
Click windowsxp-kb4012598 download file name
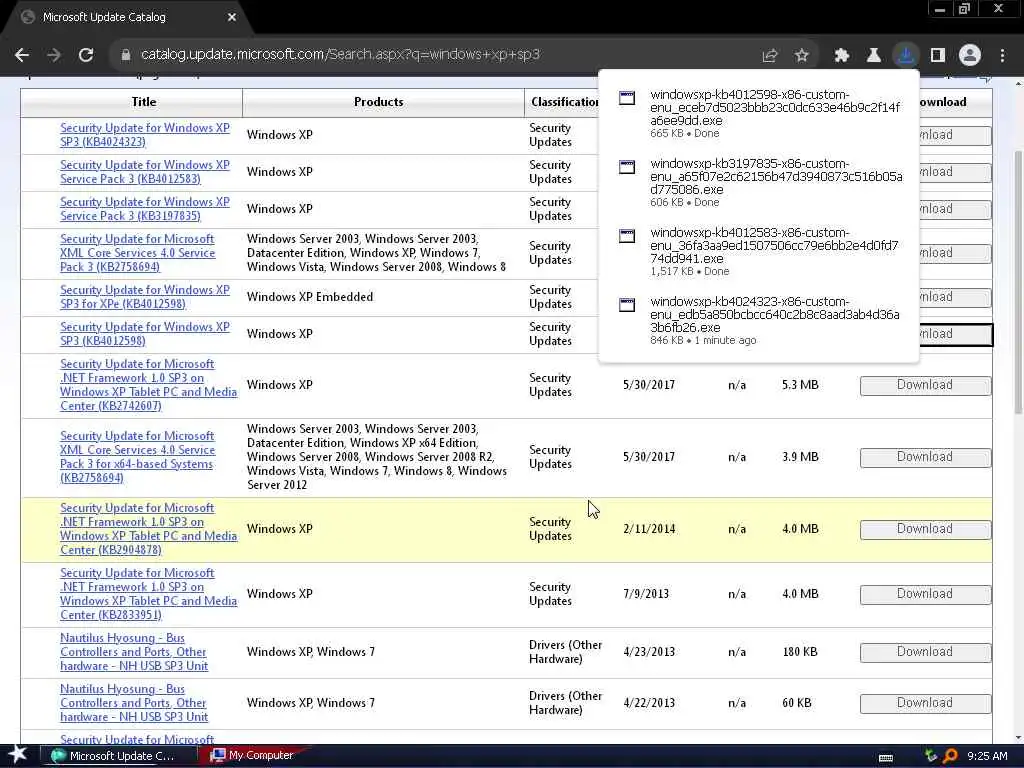pos(775,108)
